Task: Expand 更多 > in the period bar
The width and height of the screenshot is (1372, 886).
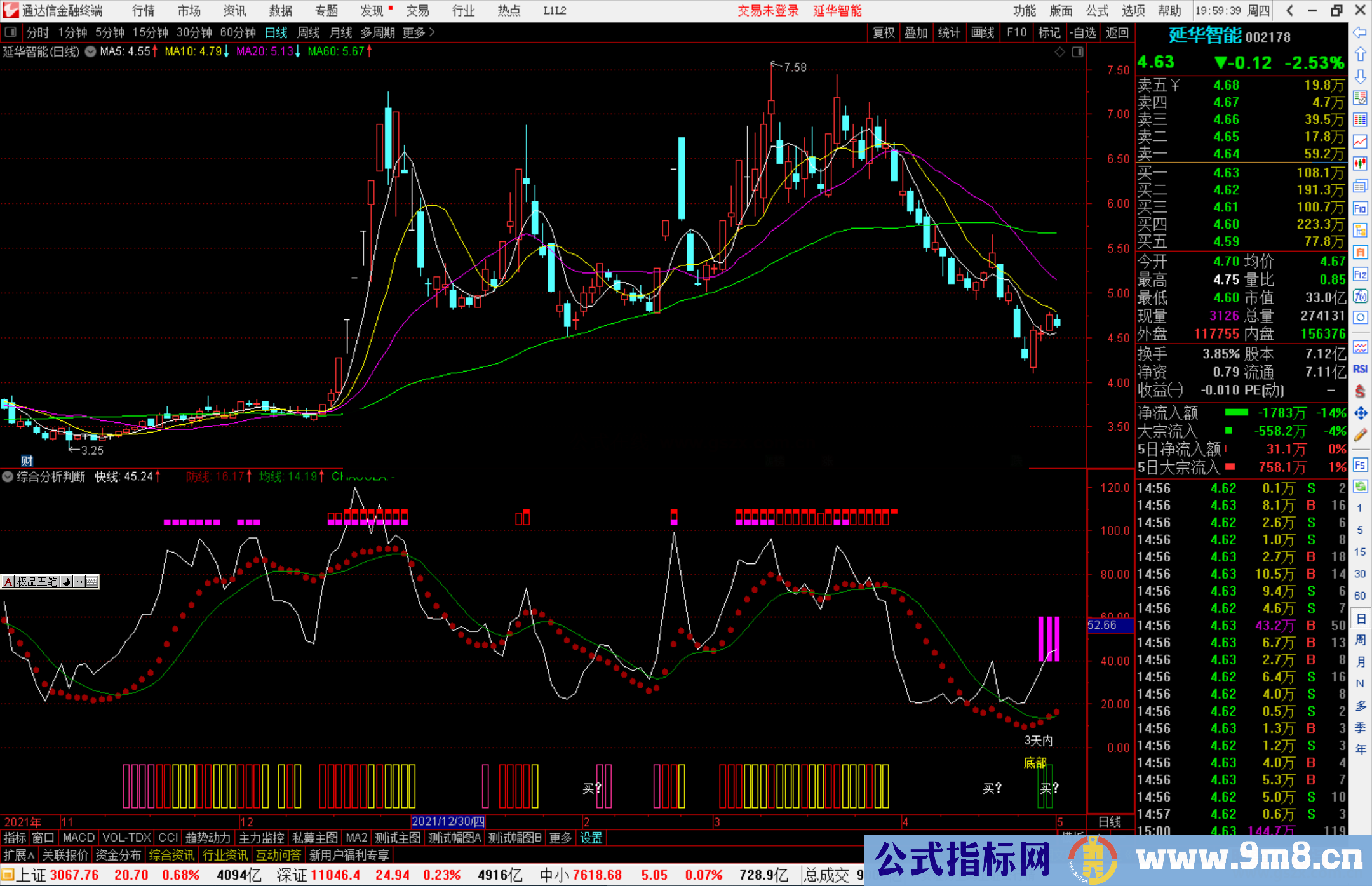Action: 419,32
